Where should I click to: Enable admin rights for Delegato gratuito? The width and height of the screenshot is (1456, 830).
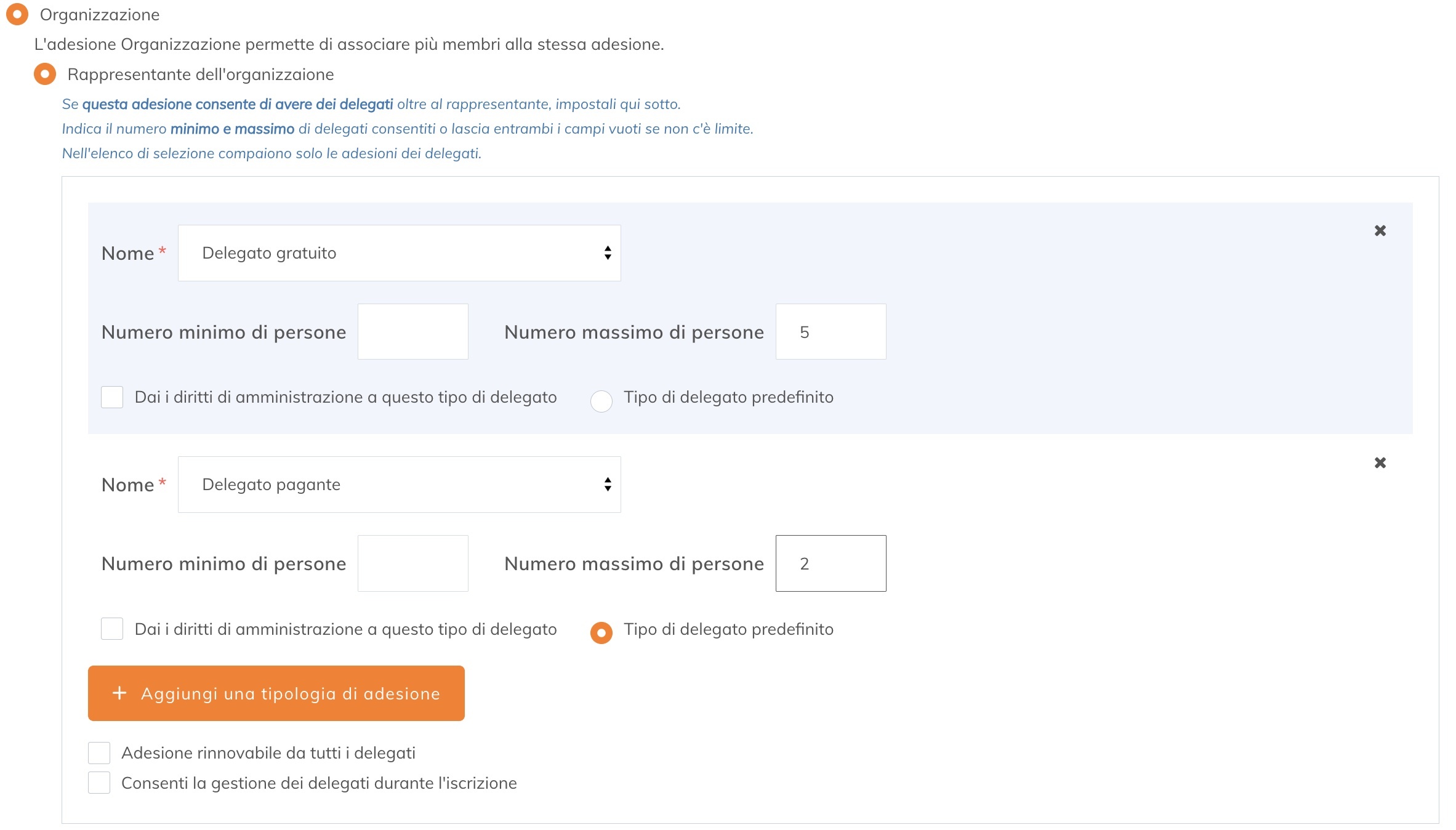click(x=112, y=397)
